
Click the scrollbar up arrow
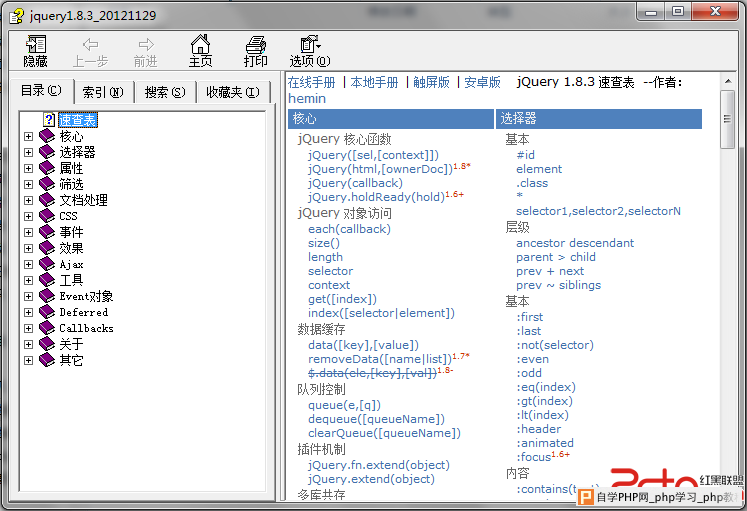tap(728, 81)
